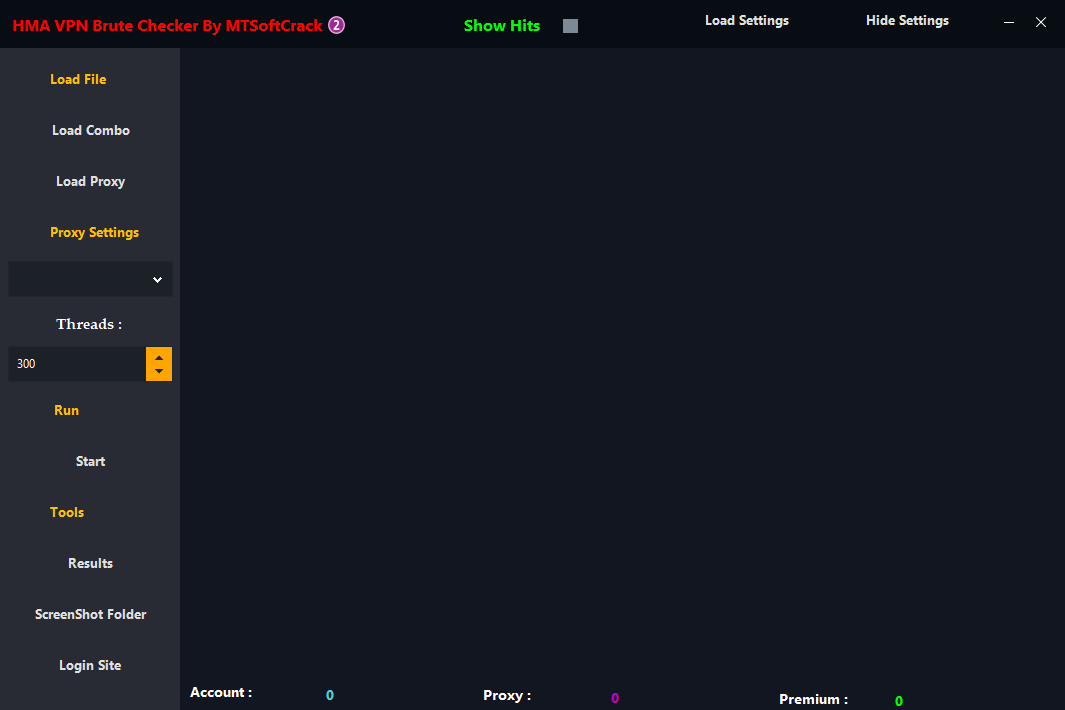The image size is (1065, 710).
Task: Click Hide Settings in the title bar
Action: [907, 20]
